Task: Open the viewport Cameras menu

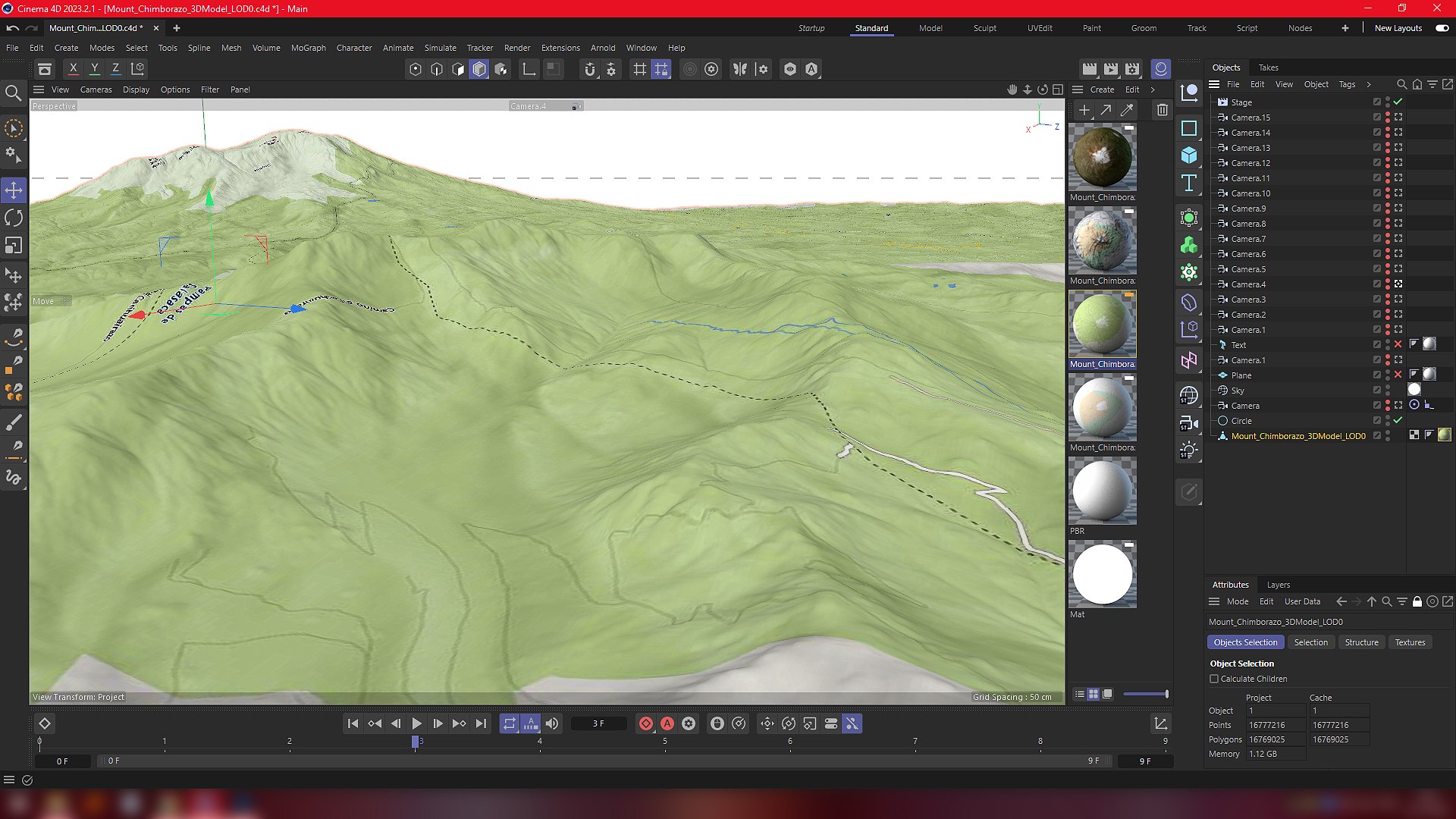Action: click(96, 89)
